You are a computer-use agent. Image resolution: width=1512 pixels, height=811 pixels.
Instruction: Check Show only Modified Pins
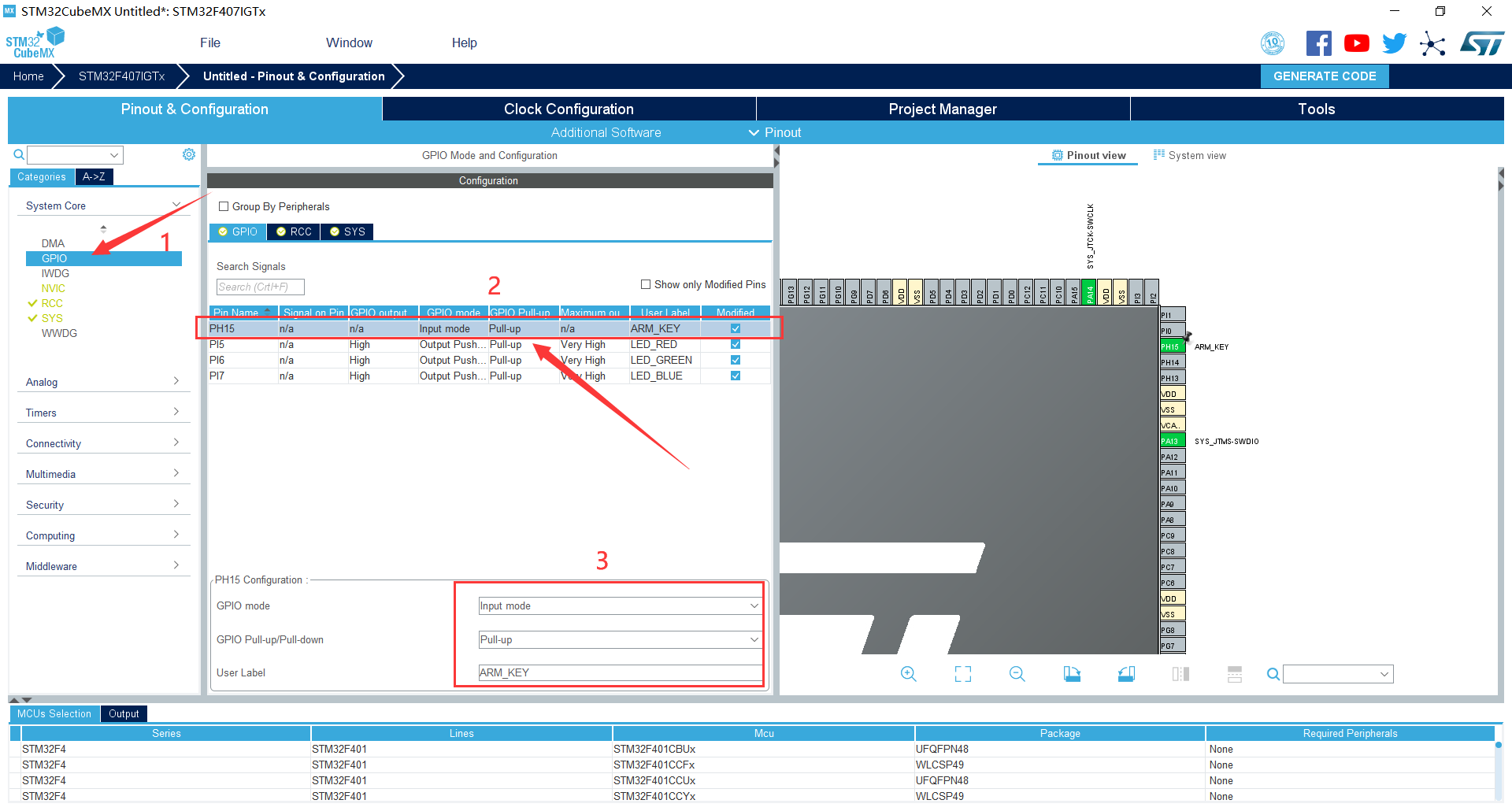[646, 285]
